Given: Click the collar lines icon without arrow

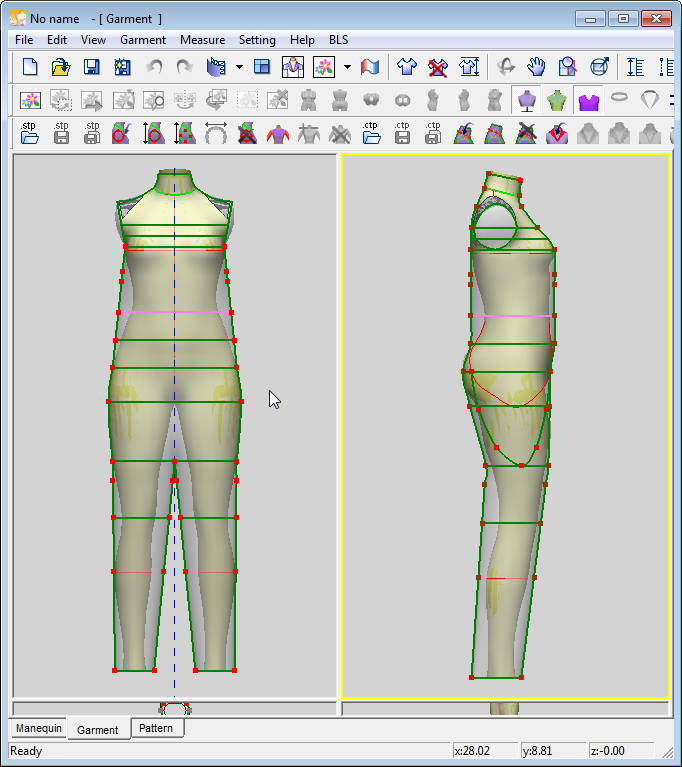Looking at the screenshot, I should pyautogui.click(x=495, y=133).
